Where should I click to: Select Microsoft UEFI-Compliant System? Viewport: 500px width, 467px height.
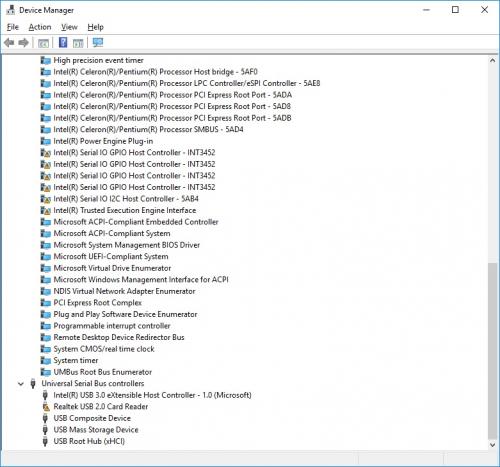tap(111, 257)
